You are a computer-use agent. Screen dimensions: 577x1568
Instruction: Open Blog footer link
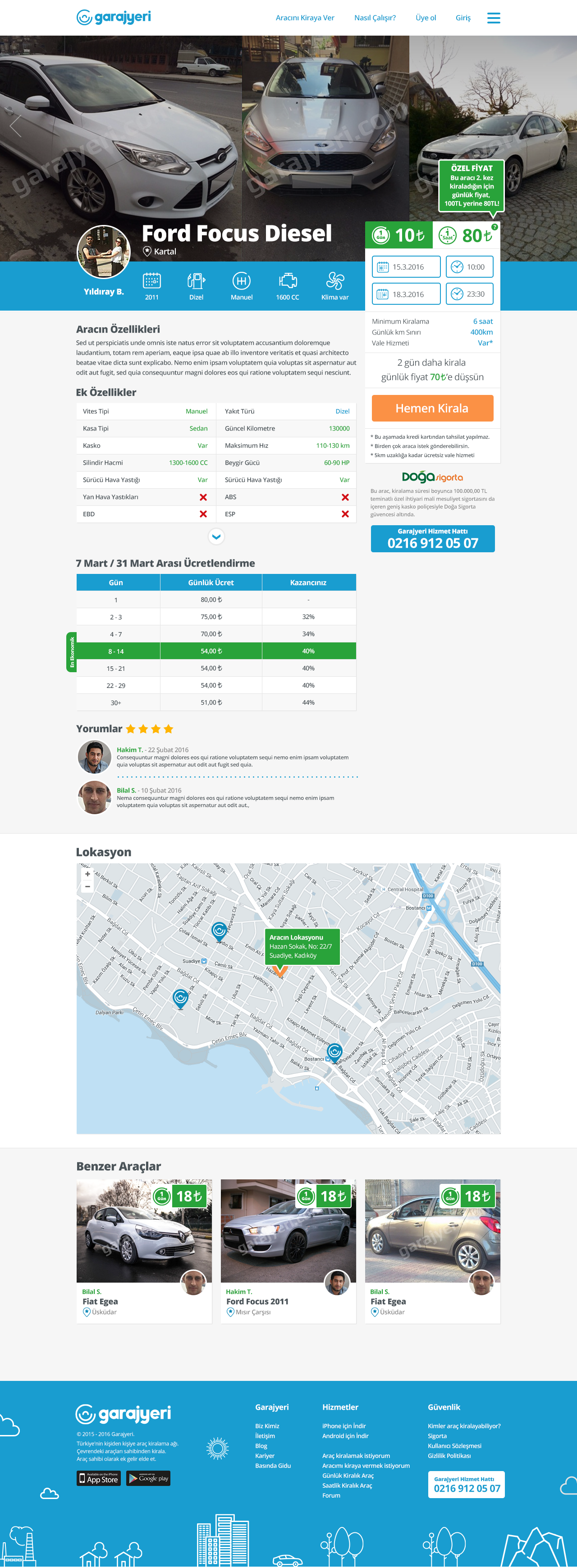(261, 1446)
